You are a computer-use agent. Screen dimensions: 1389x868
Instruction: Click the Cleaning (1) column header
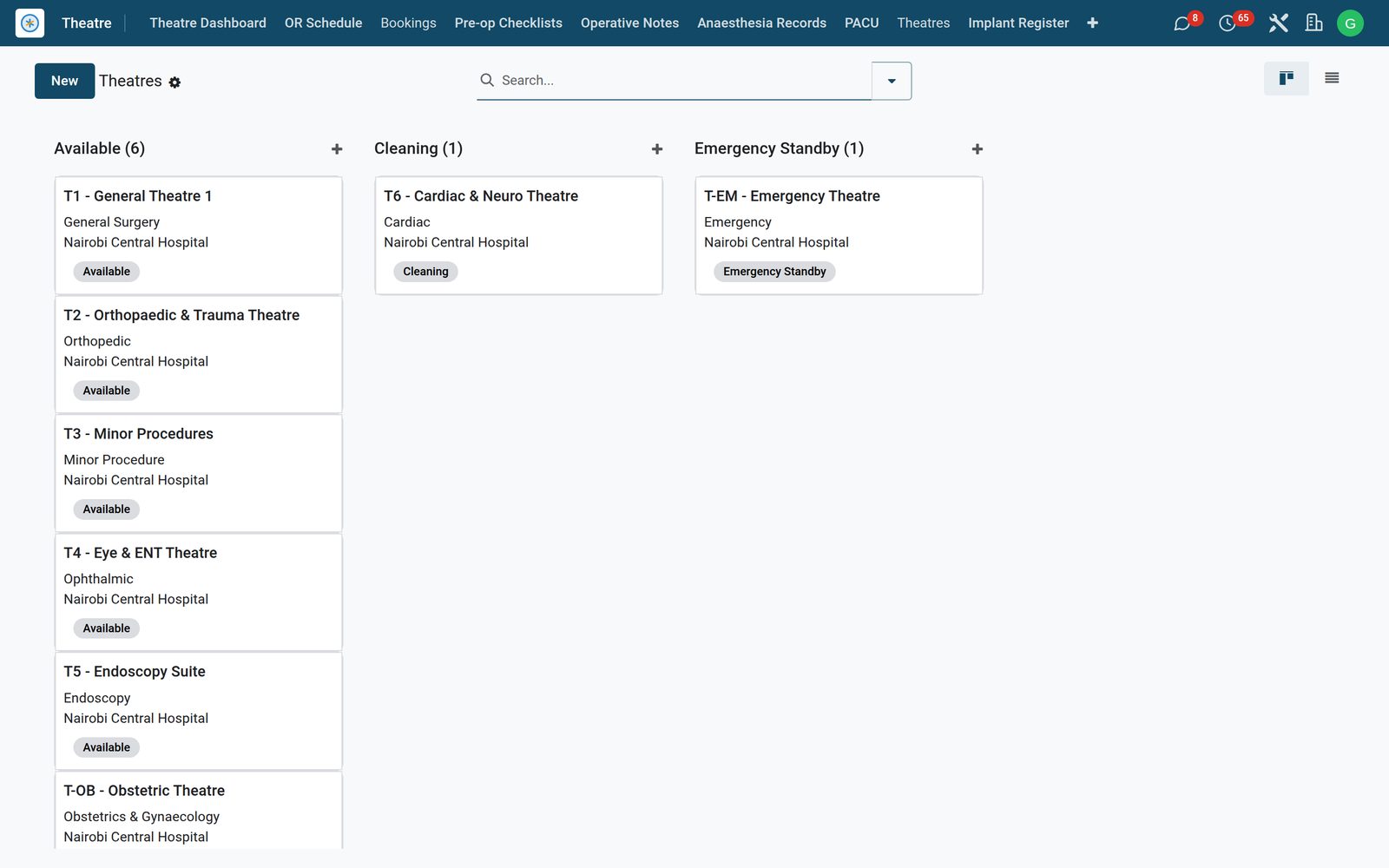click(418, 148)
